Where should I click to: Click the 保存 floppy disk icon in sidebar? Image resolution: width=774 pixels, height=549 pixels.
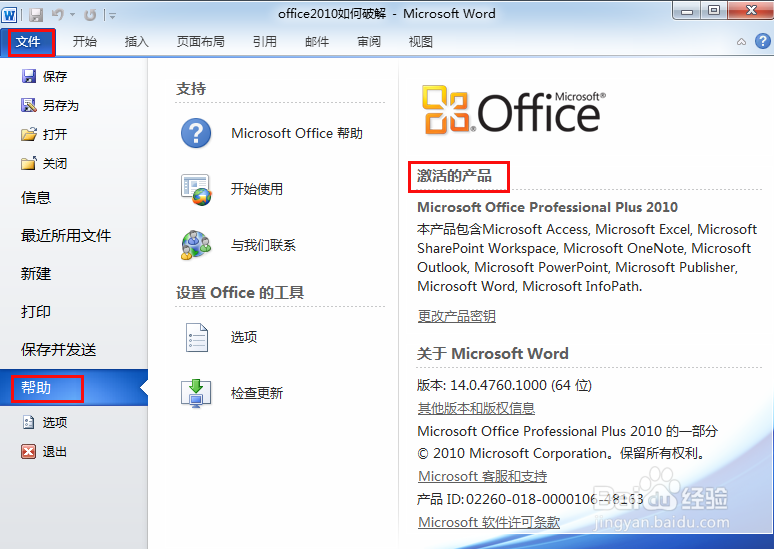(x=29, y=76)
